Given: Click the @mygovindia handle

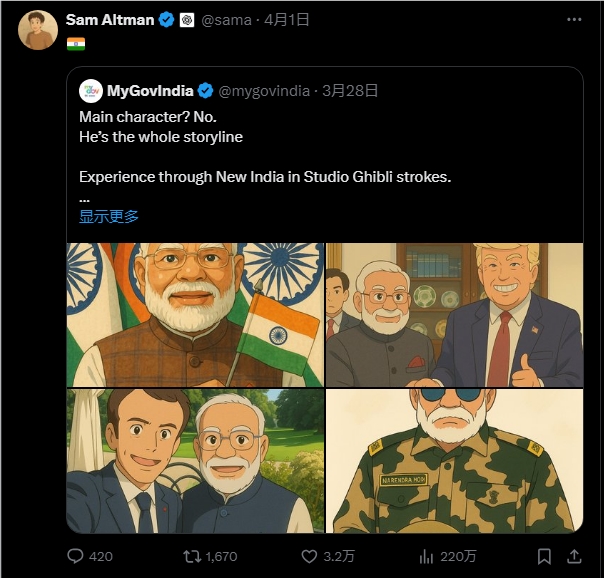Looking at the screenshot, I should pos(264,91).
